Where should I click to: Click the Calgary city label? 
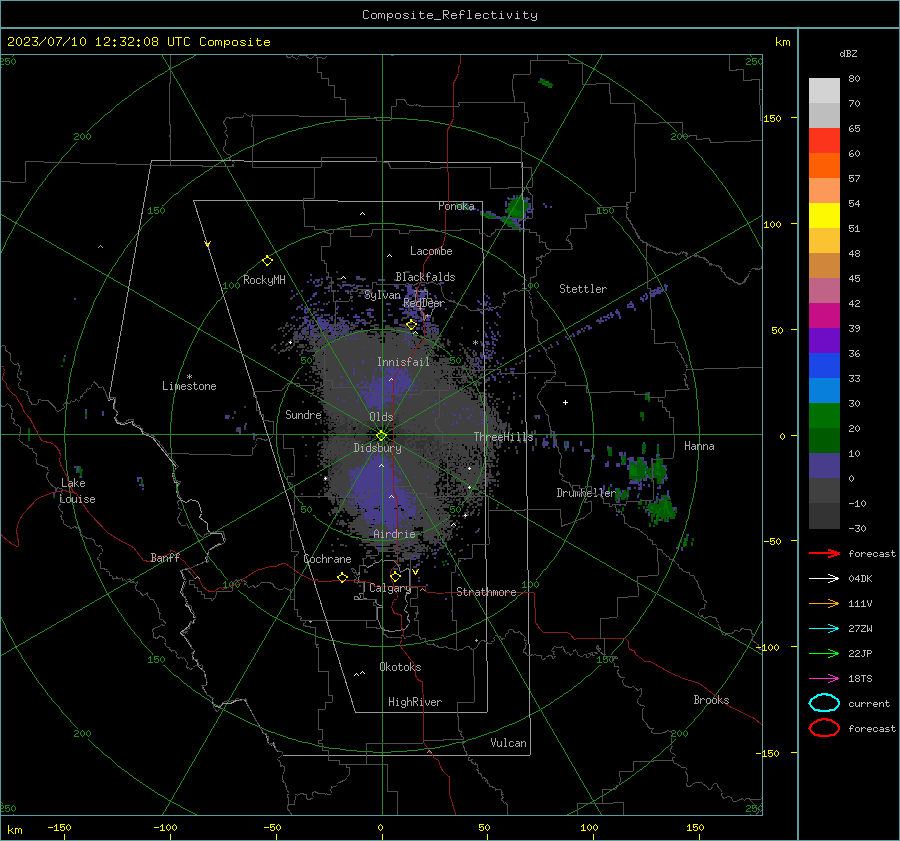tap(390, 588)
